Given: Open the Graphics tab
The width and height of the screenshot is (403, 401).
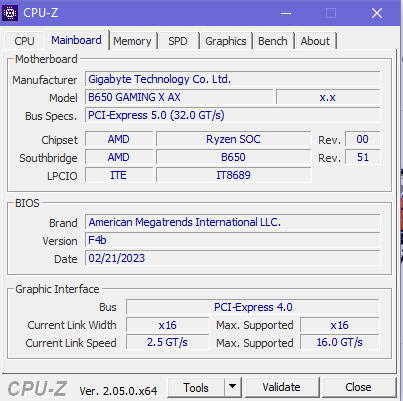Looking at the screenshot, I should coord(226,41).
